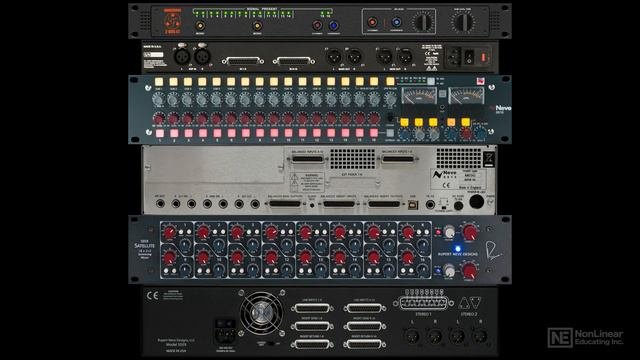Click the red knob in the Neve master section

(466, 133)
